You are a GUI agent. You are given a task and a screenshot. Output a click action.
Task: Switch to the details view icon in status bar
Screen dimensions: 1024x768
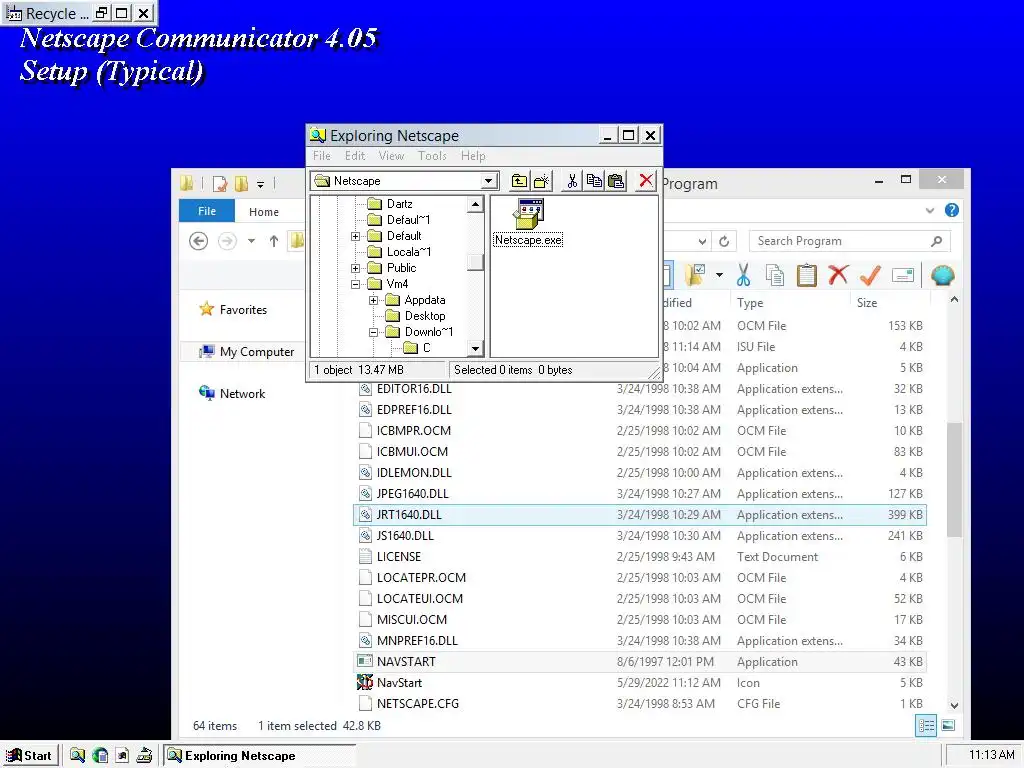(925, 726)
